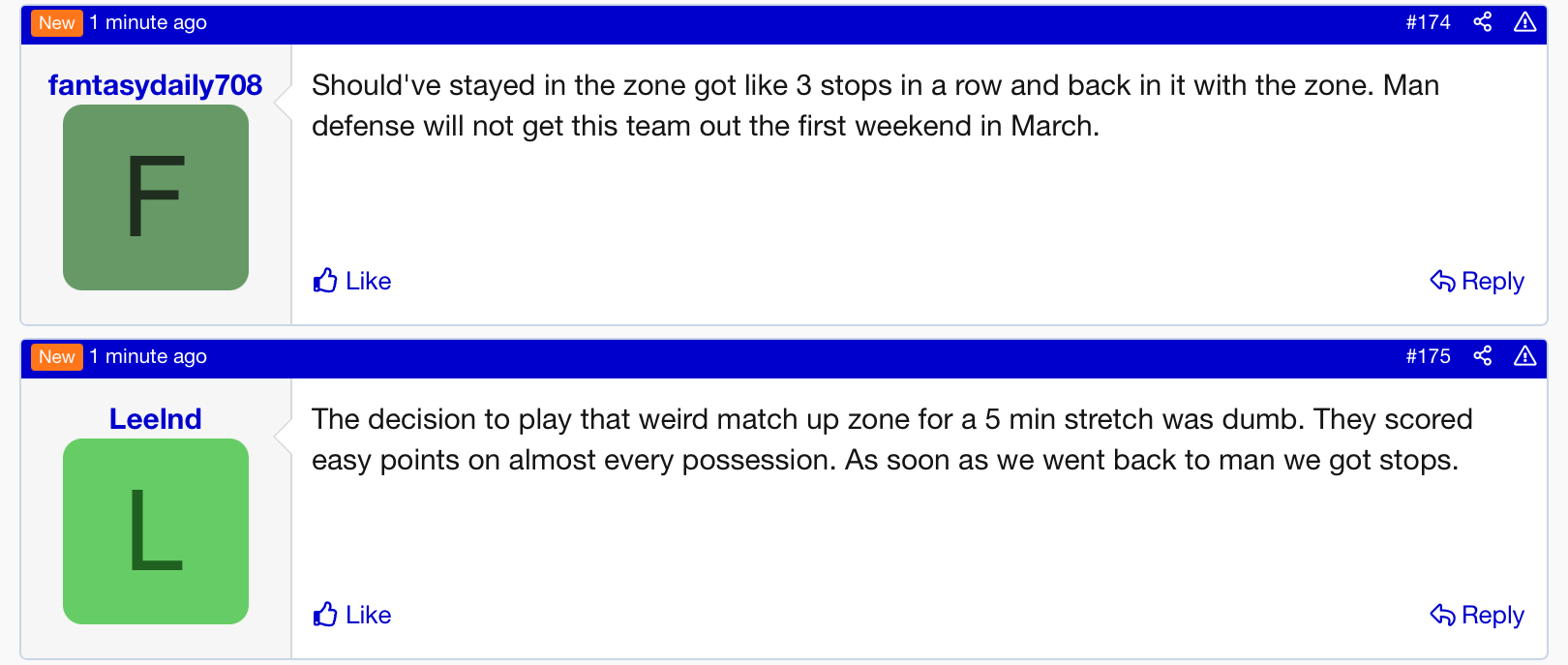Image resolution: width=1568 pixels, height=665 pixels.
Task: Click "1 minute ago" timestamp on post #175
Action: pos(148,356)
